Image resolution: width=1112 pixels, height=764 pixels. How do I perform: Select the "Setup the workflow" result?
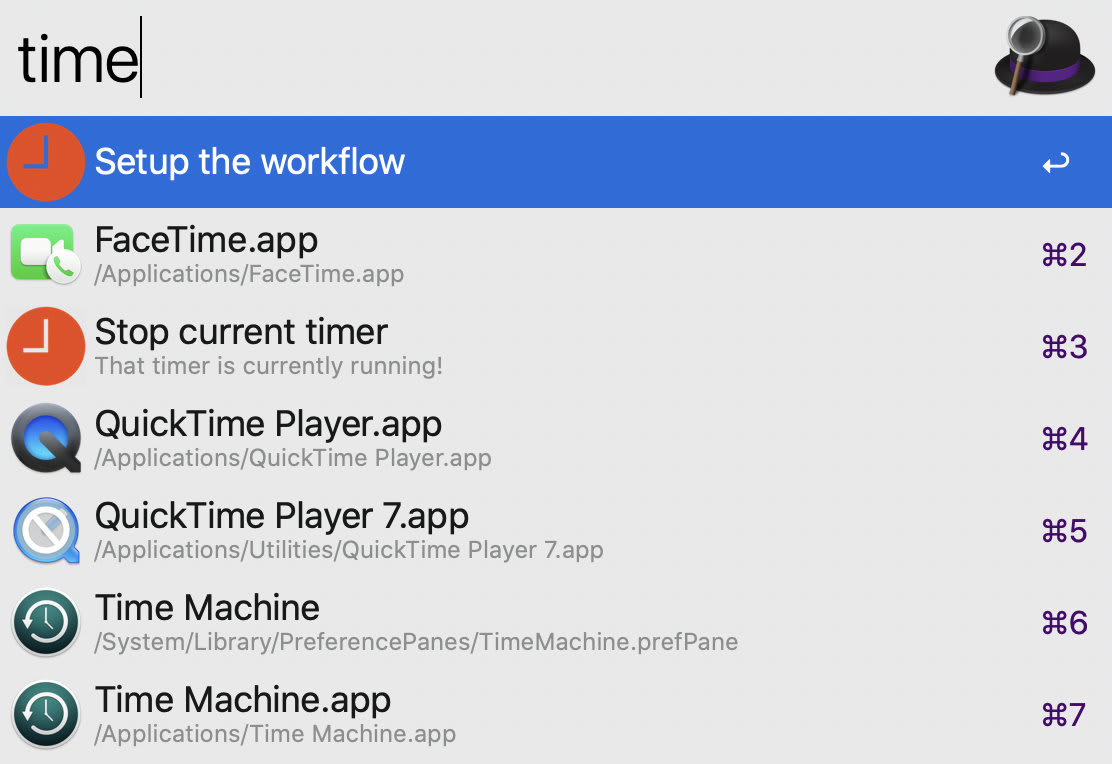[x=556, y=162]
